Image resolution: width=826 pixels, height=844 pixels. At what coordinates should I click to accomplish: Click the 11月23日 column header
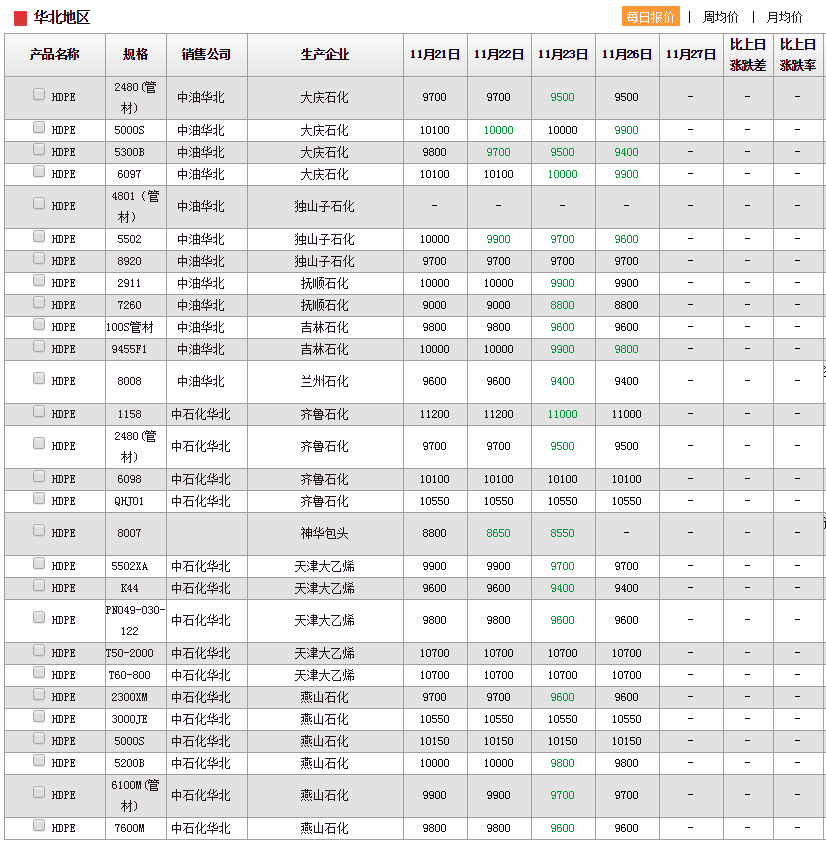pos(563,54)
